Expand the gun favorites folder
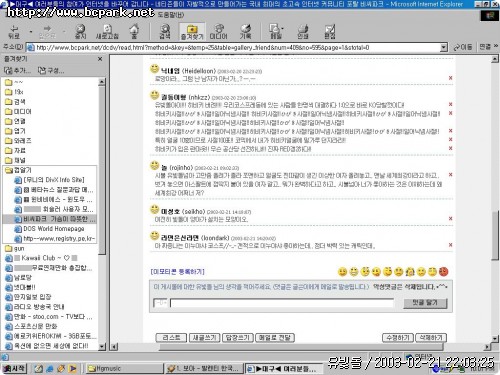 click(x=15, y=248)
